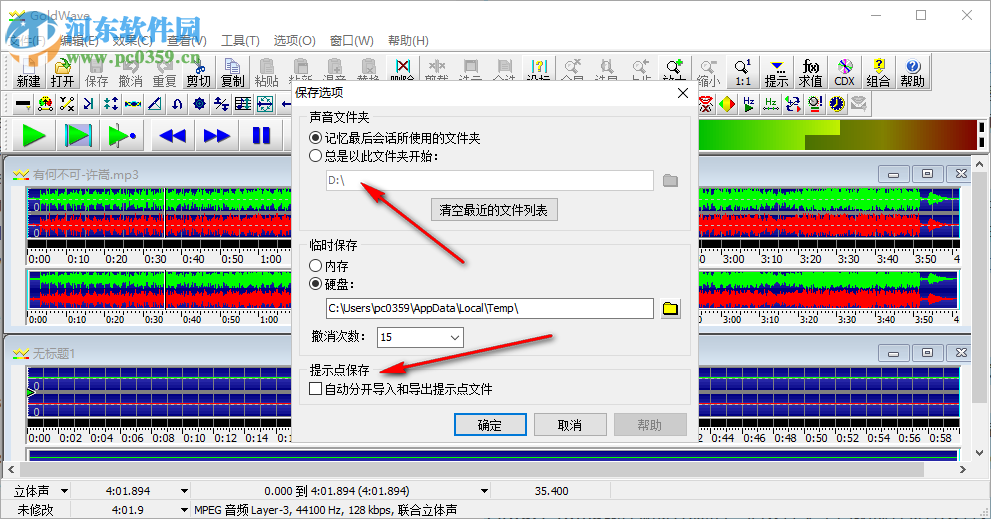This screenshot has height=519, width=991.
Task: Click the blue half-circle arrow effect icon
Action: pos(178,104)
